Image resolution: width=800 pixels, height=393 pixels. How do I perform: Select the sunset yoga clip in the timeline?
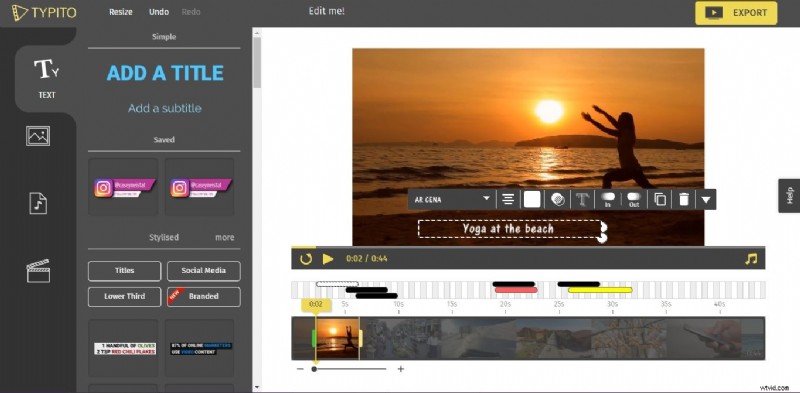[x=338, y=338]
